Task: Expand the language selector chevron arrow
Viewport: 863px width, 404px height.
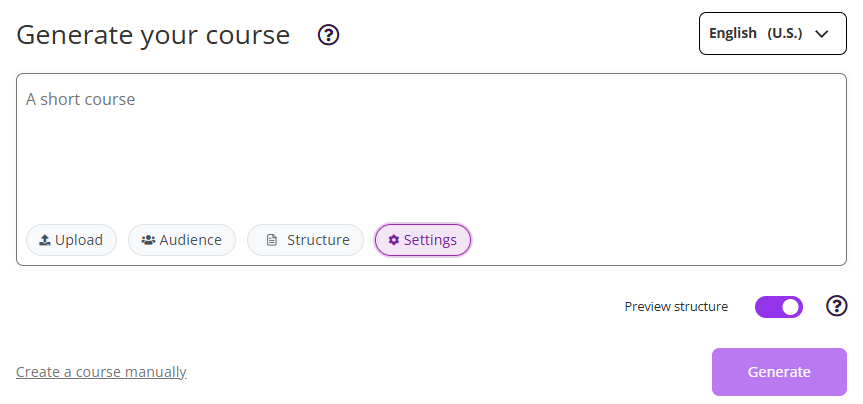Action: point(823,33)
